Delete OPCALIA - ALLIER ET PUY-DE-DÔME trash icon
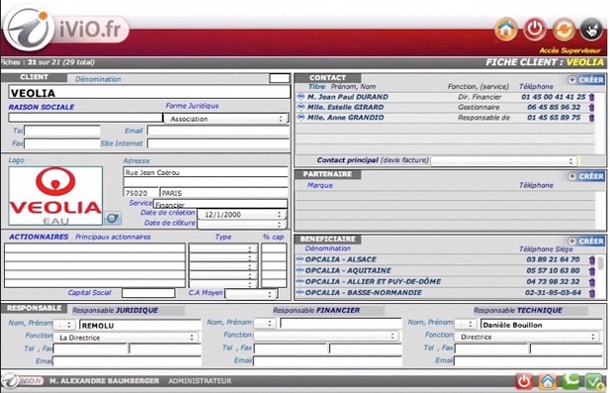Screen dimensions: 610x393 click(x=592, y=282)
